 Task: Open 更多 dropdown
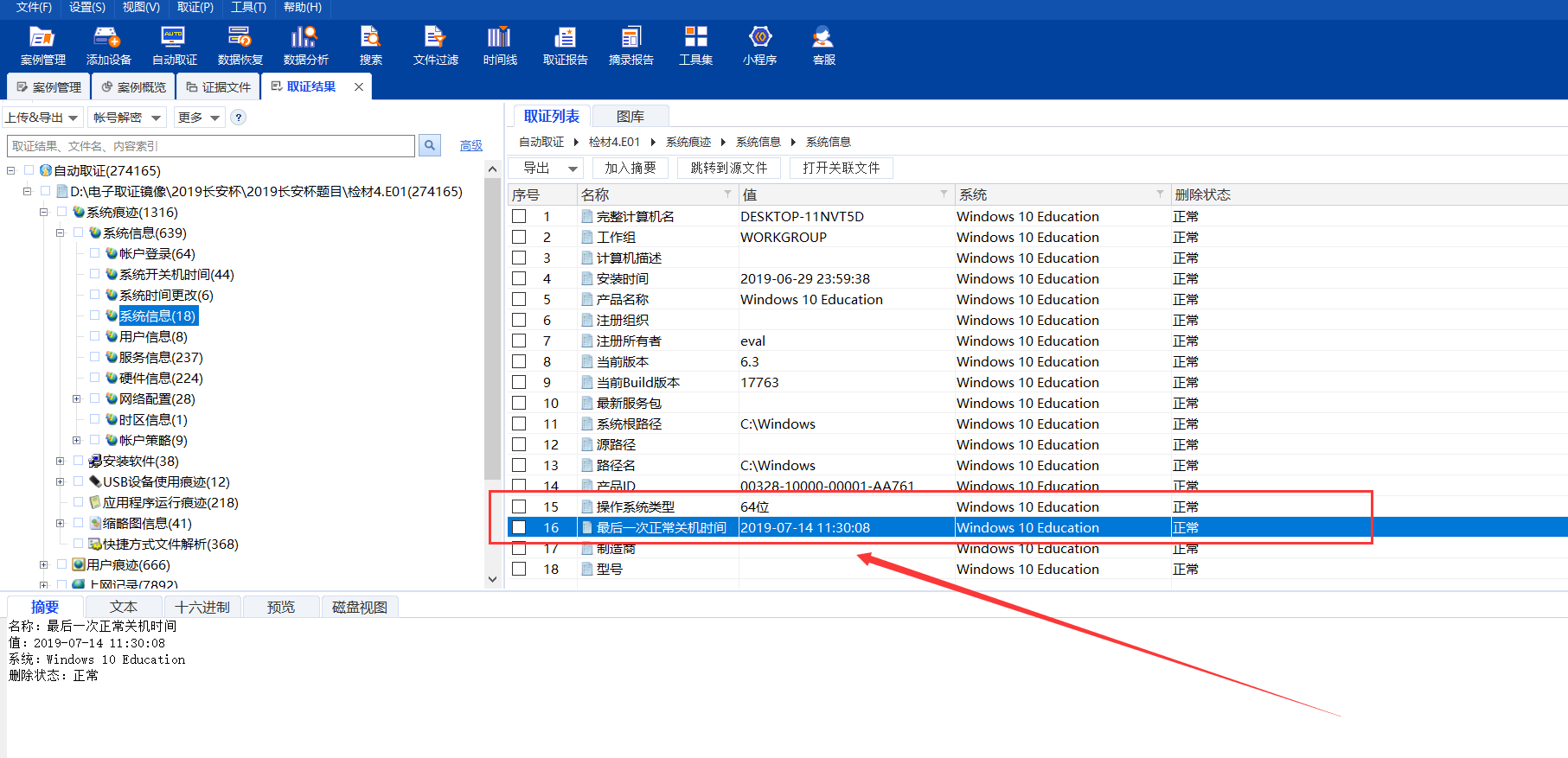click(x=199, y=118)
